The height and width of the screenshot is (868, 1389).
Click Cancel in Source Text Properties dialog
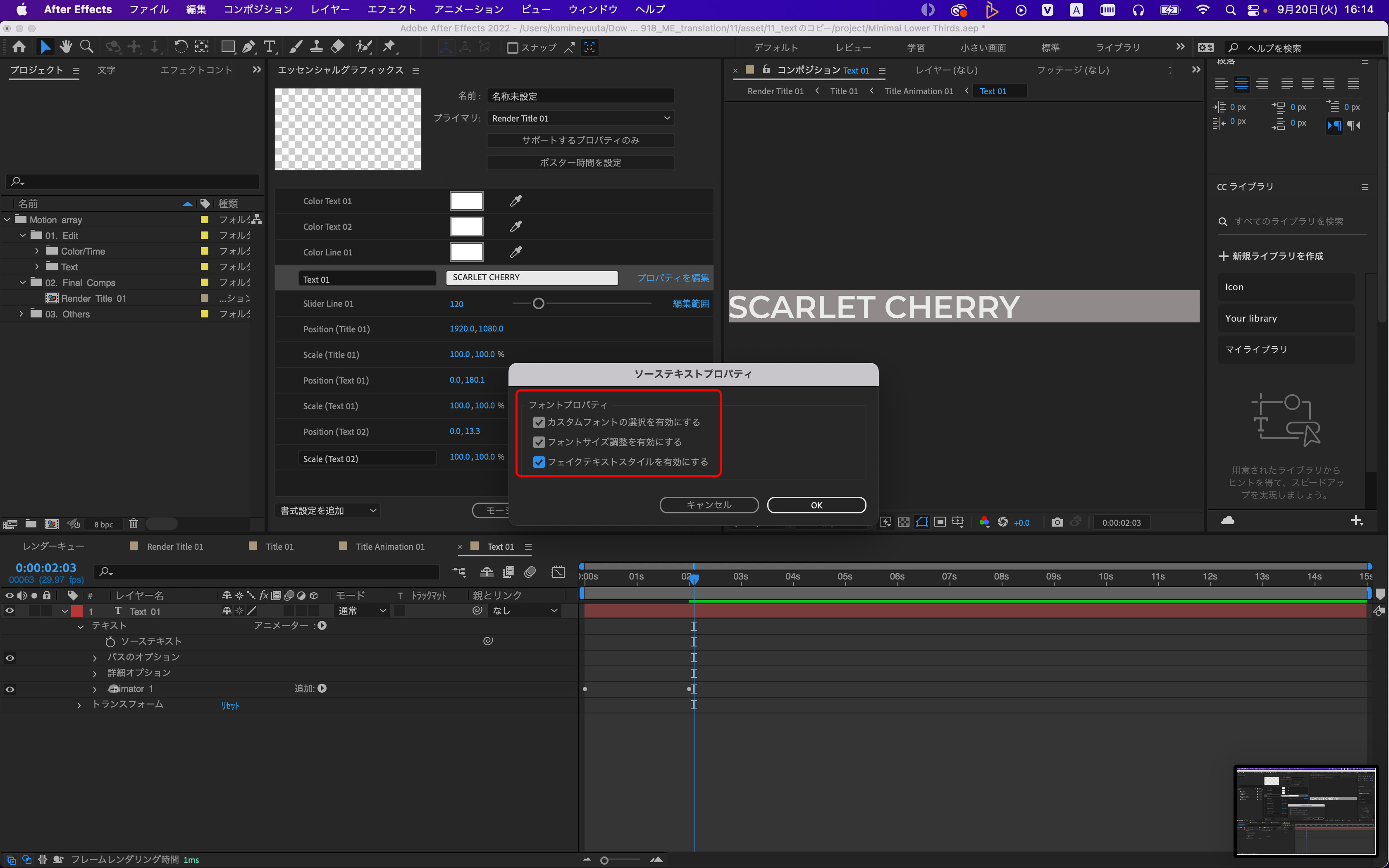[x=709, y=505]
